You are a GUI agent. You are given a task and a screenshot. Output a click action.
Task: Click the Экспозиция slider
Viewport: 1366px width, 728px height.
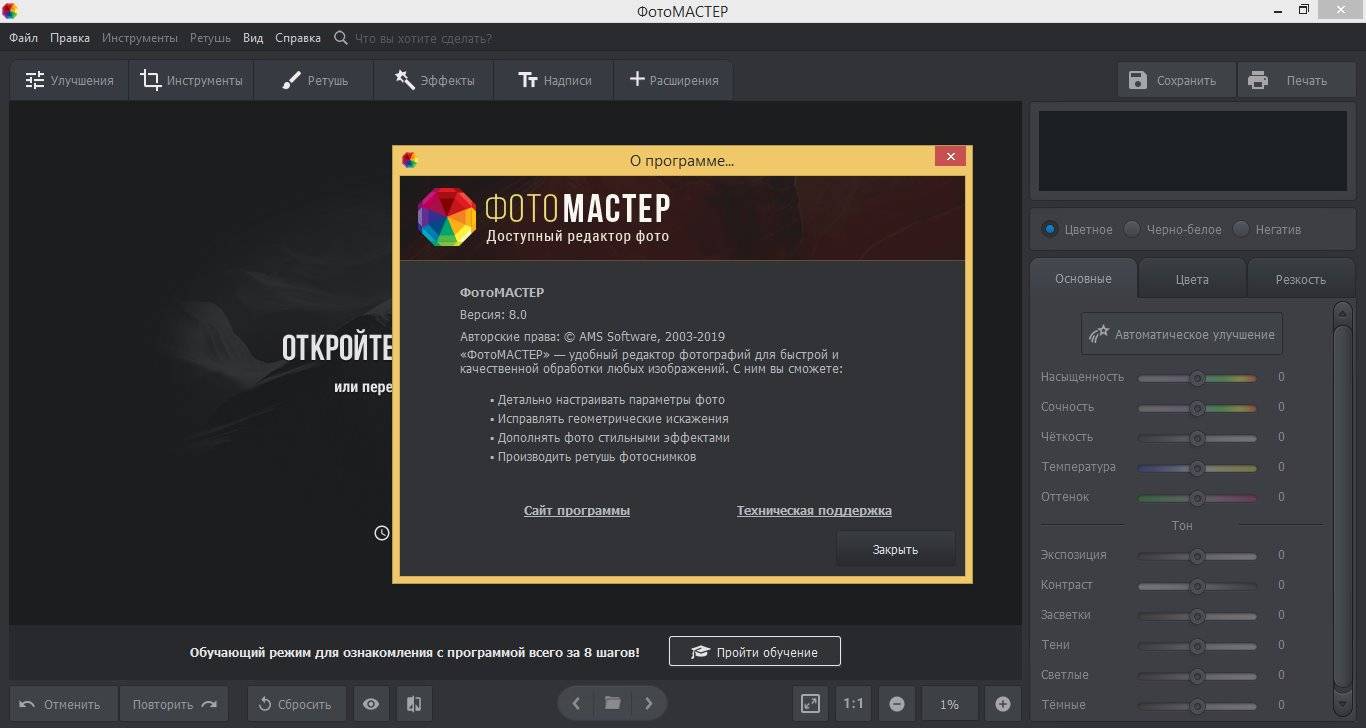click(x=1197, y=556)
